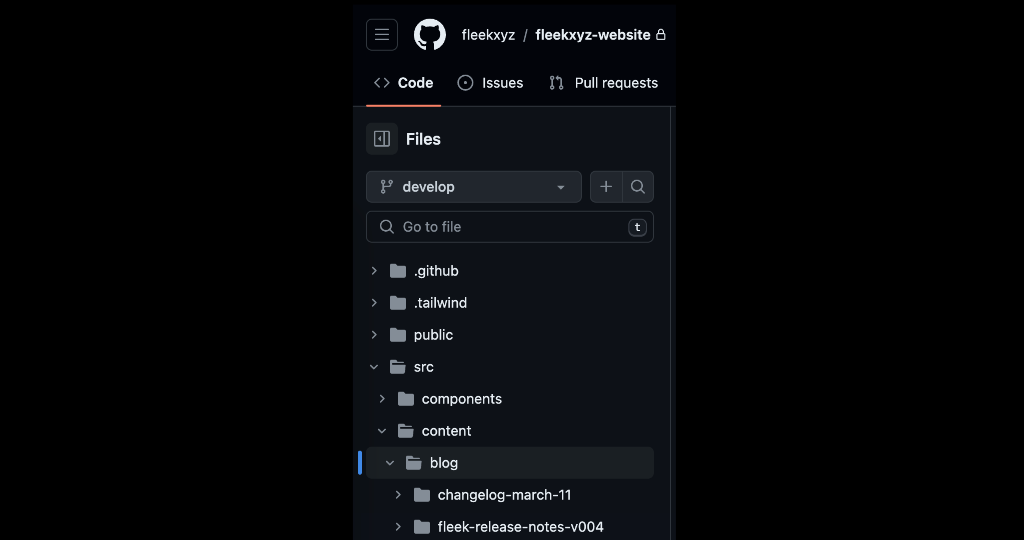The width and height of the screenshot is (1024, 540).
Task: Switch to the Code tab
Action: 404,83
